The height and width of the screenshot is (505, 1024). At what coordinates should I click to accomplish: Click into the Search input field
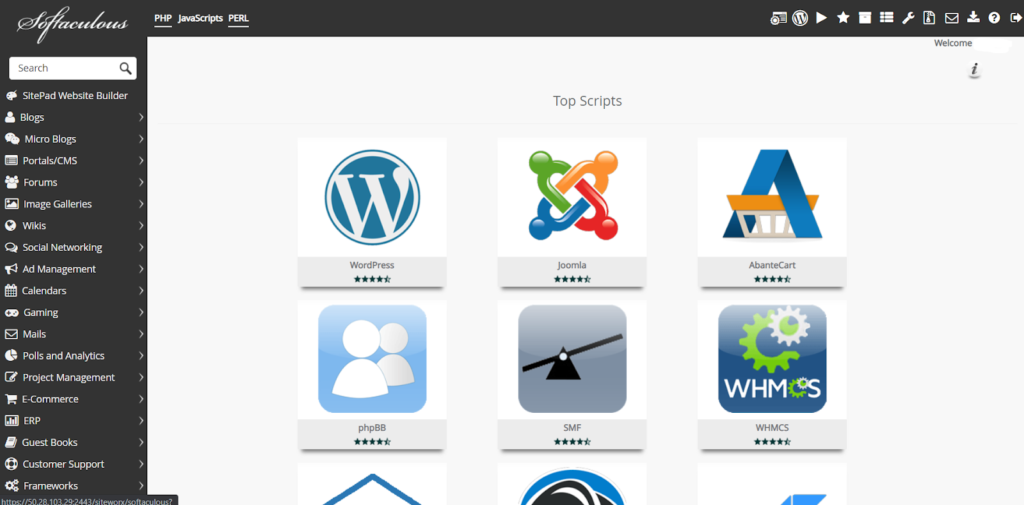coord(72,68)
